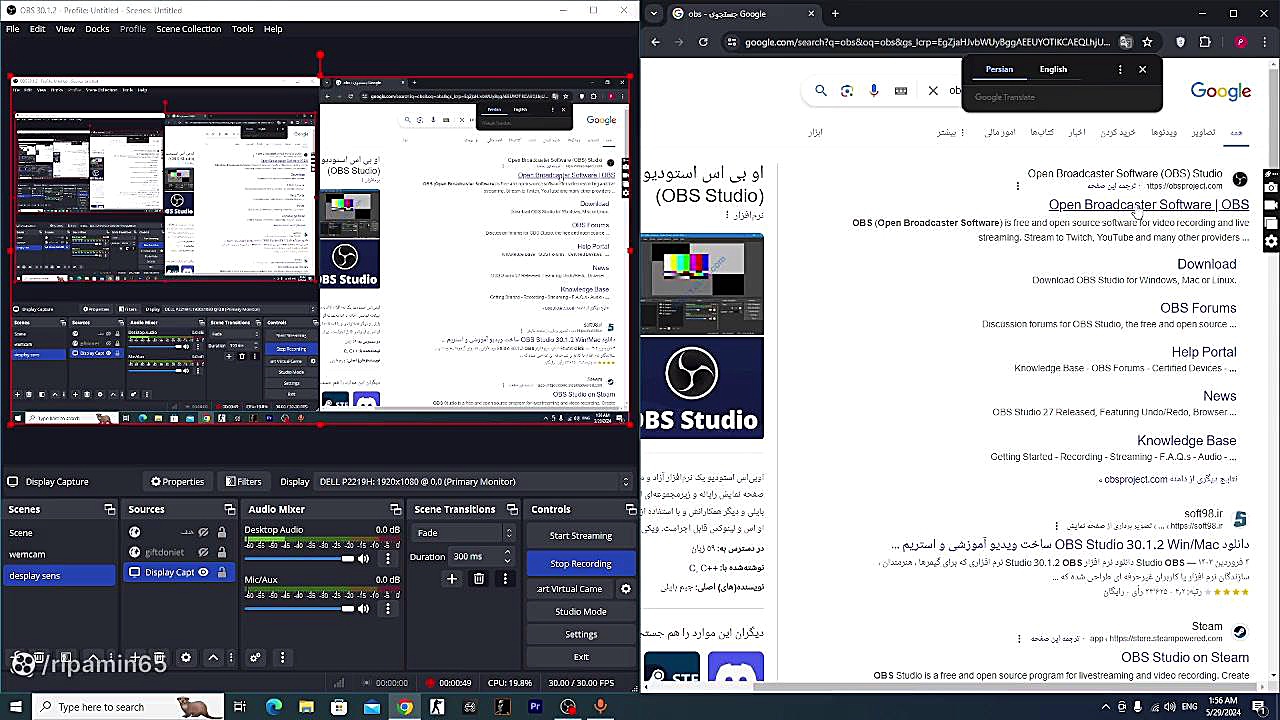Viewport: 1280px width, 720px height.
Task: Select Persian tab in translate popup
Action: (999, 69)
